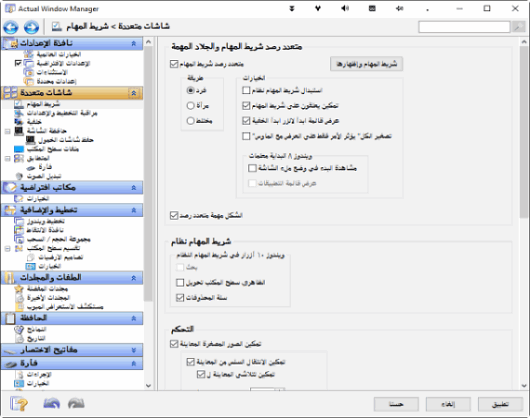Click the double-chevron down icon in title bar
530x418 pixels.
(x=292, y=8)
